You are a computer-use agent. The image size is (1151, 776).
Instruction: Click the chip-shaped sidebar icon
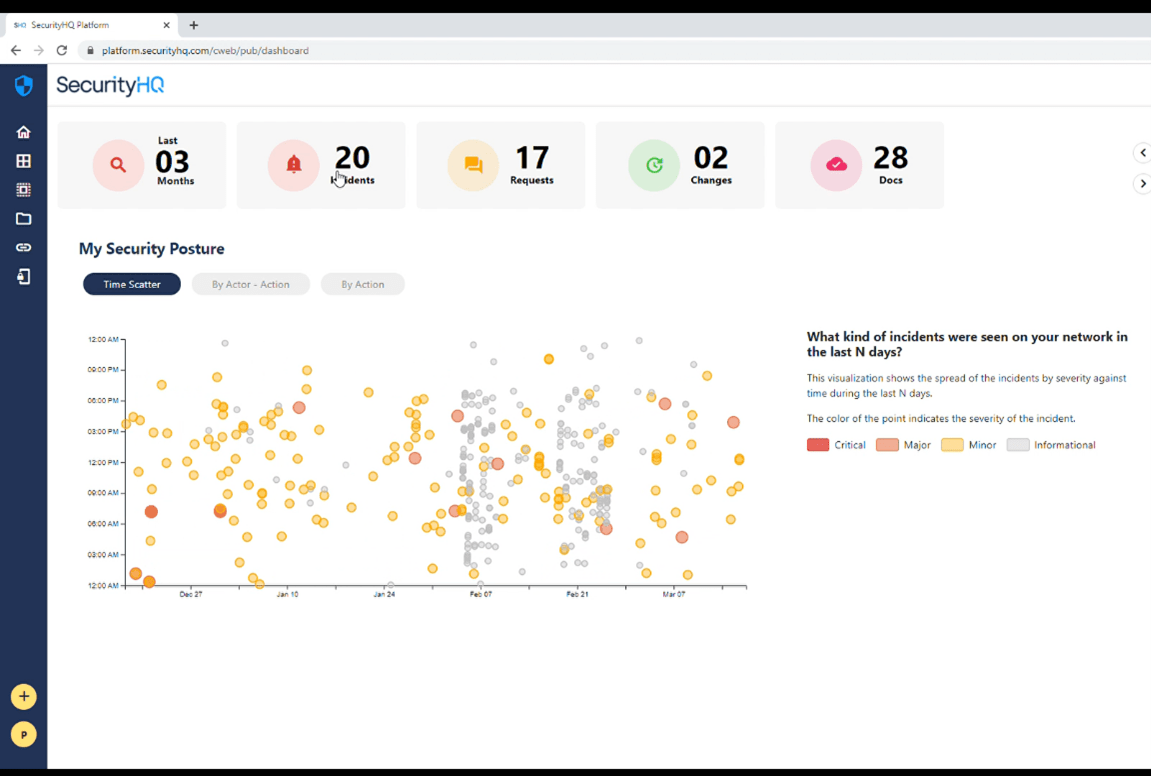tap(23, 190)
